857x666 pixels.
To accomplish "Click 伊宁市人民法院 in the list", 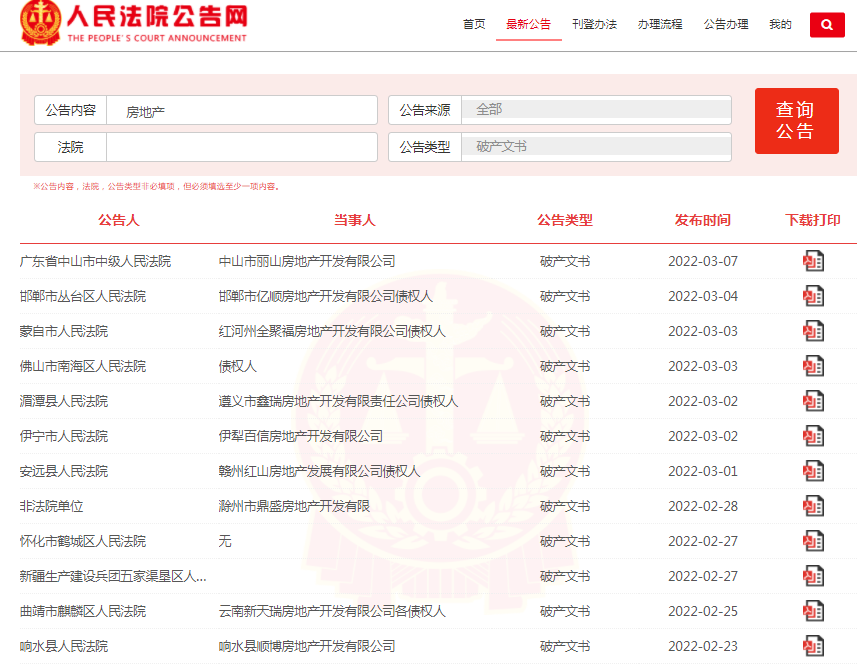I will tap(64, 436).
